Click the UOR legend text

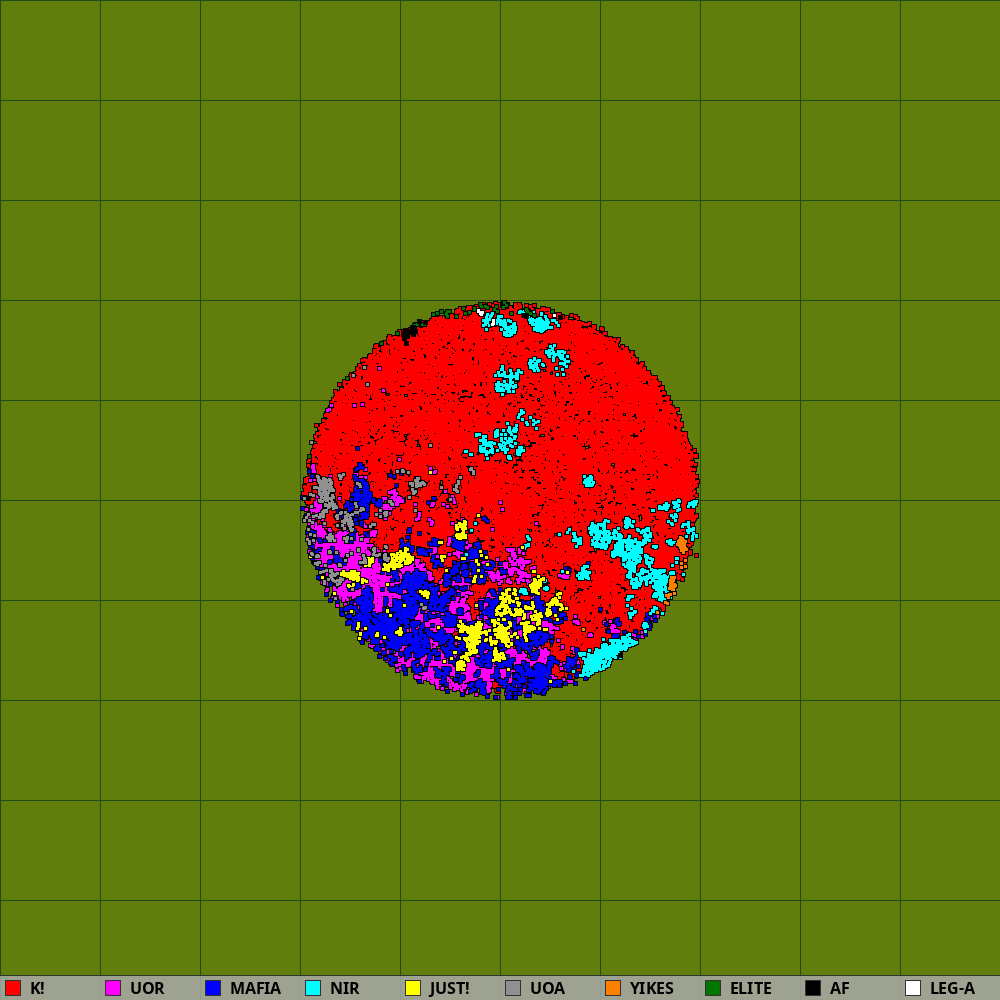point(147,988)
